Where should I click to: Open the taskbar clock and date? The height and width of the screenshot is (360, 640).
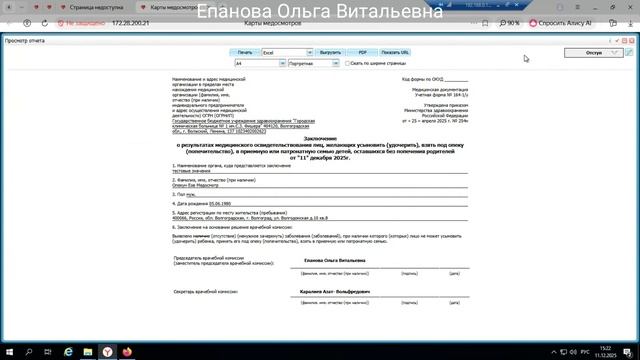click(605, 352)
